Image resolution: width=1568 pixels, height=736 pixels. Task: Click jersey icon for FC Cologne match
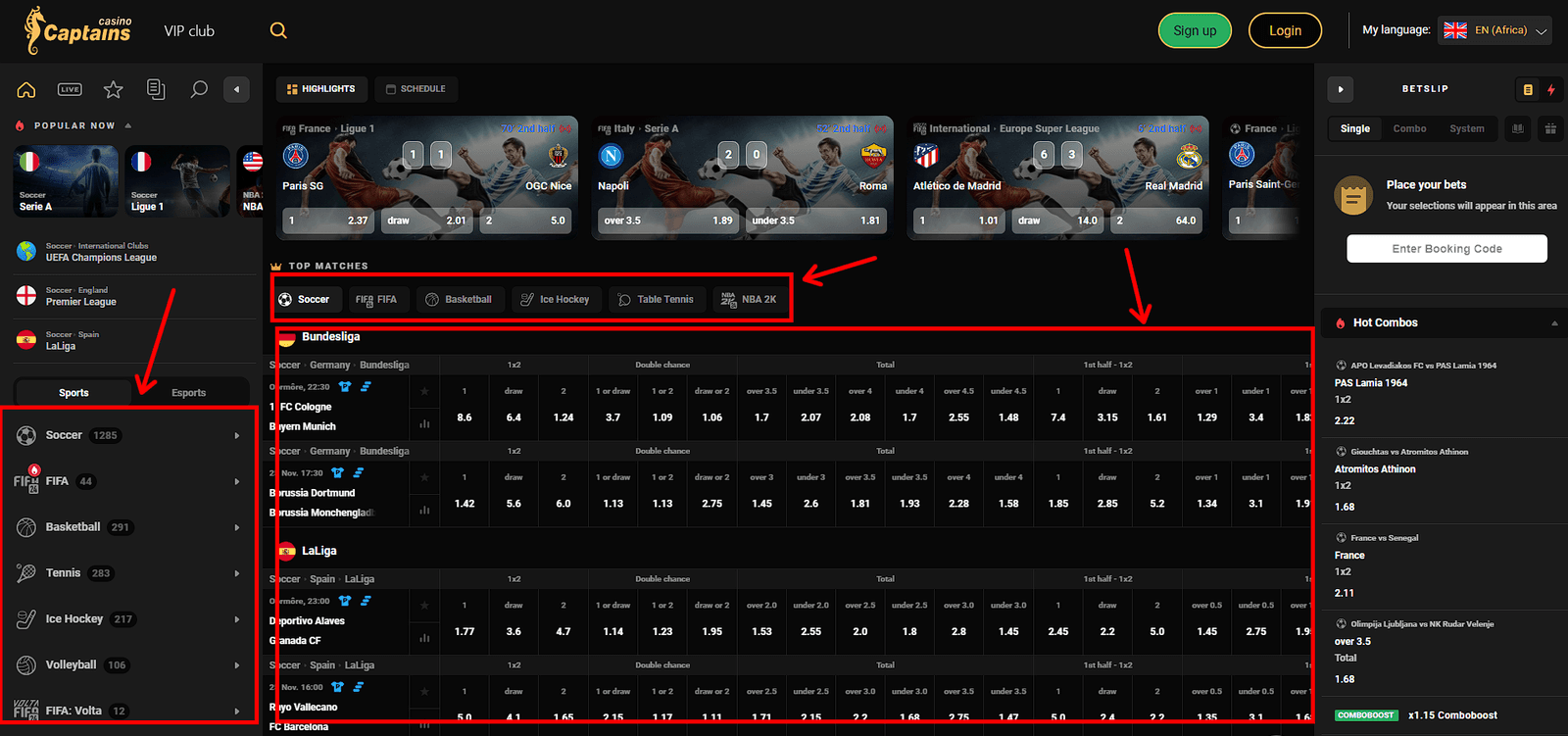coord(345,387)
